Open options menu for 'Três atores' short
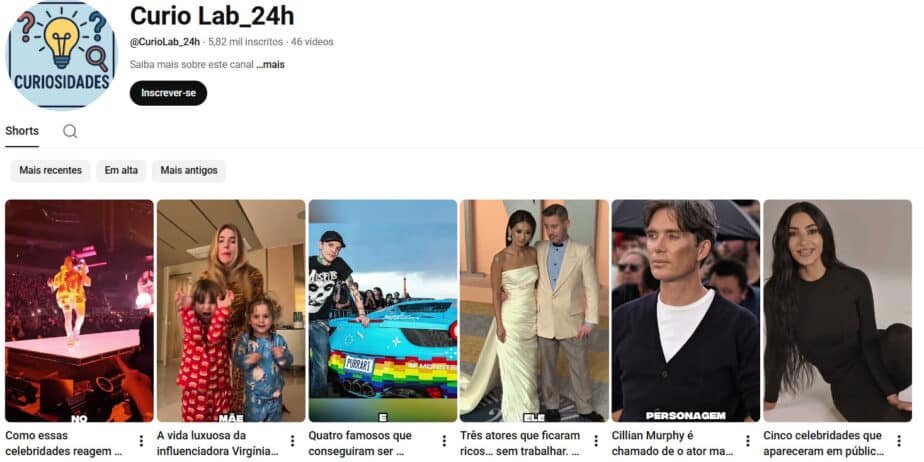The width and height of the screenshot is (924, 462). click(x=596, y=441)
